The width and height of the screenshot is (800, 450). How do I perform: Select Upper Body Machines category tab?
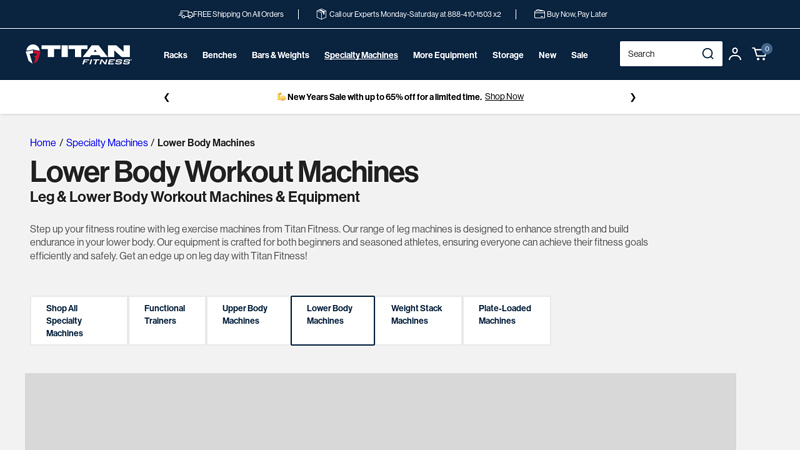[248, 320]
